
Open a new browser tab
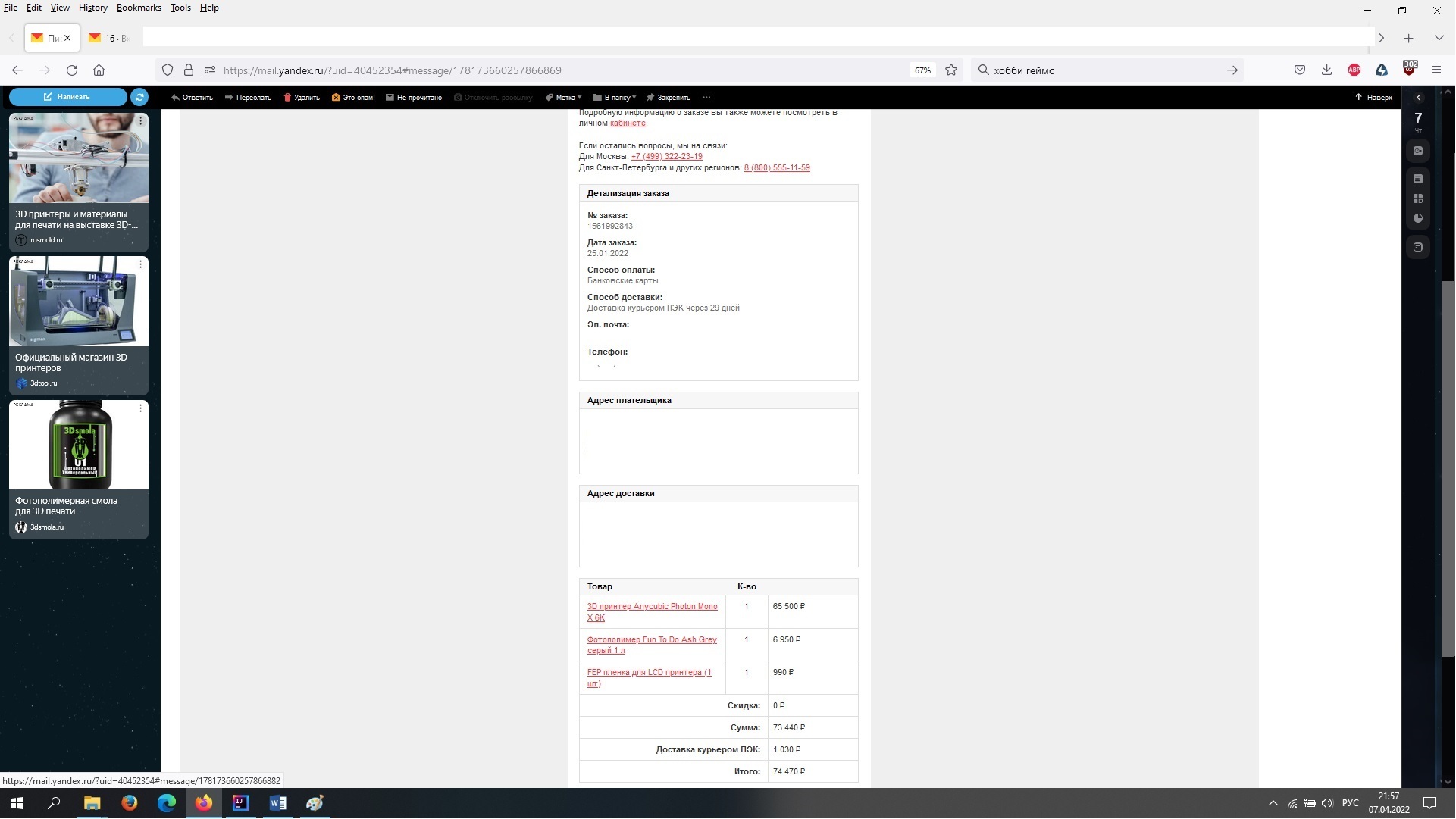1408,38
